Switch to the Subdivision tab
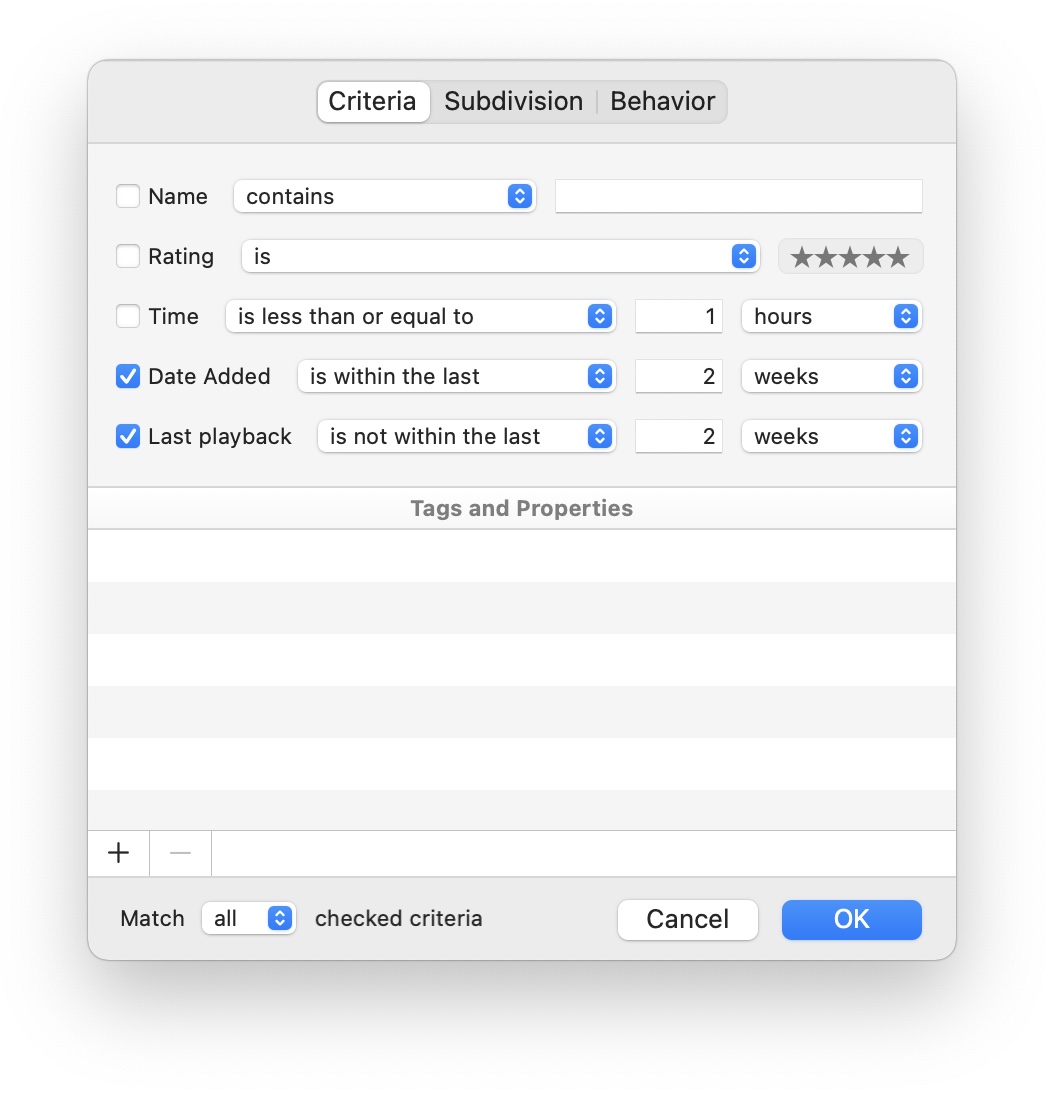1054x1100 pixels. (513, 101)
